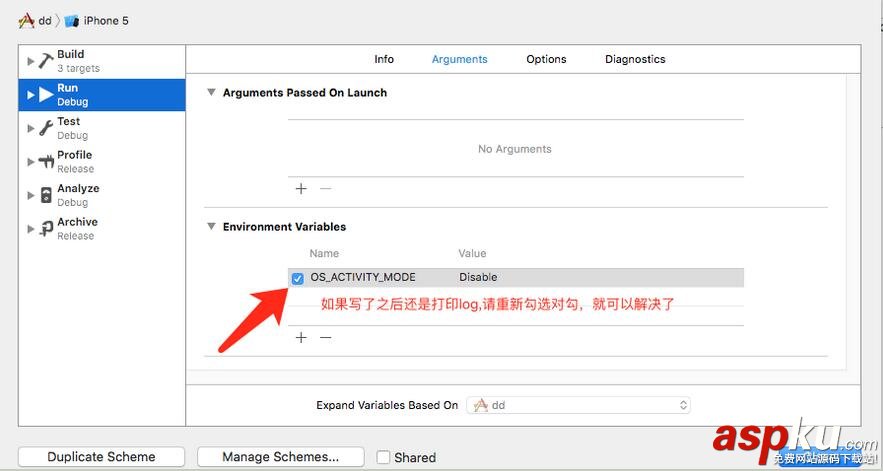Click the Test wrench icon
Image resolution: width=883 pixels, height=471 pixels.
[x=46, y=128]
